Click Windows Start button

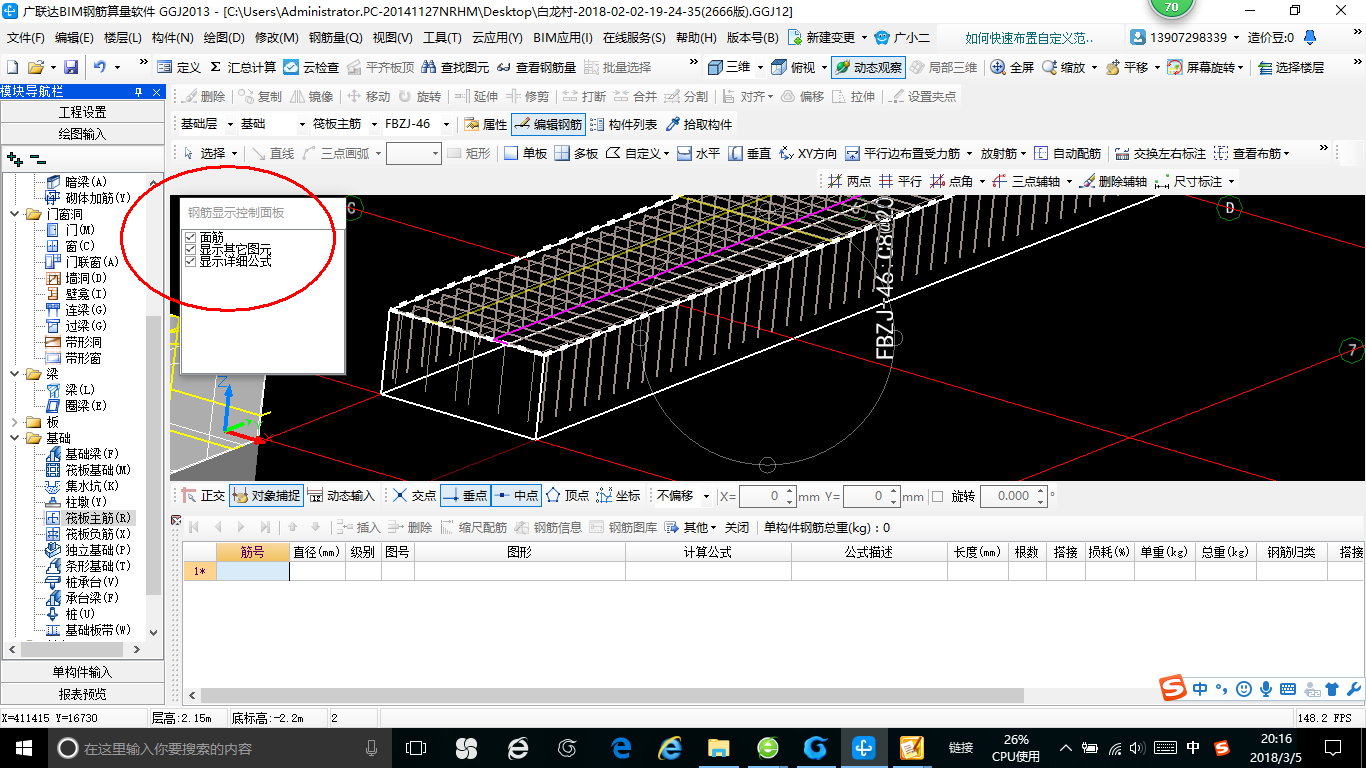coord(23,747)
